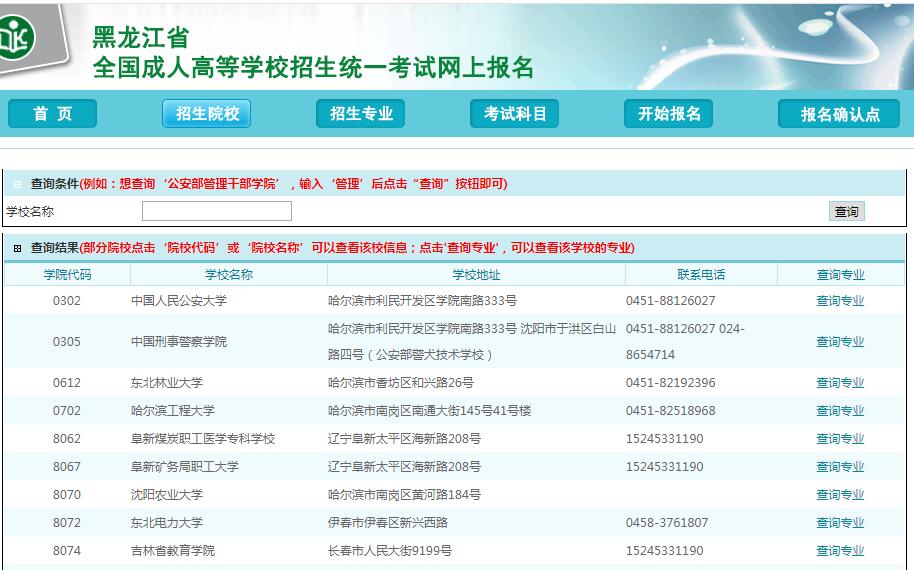Open the 招生专业 navigation tab

360,113
